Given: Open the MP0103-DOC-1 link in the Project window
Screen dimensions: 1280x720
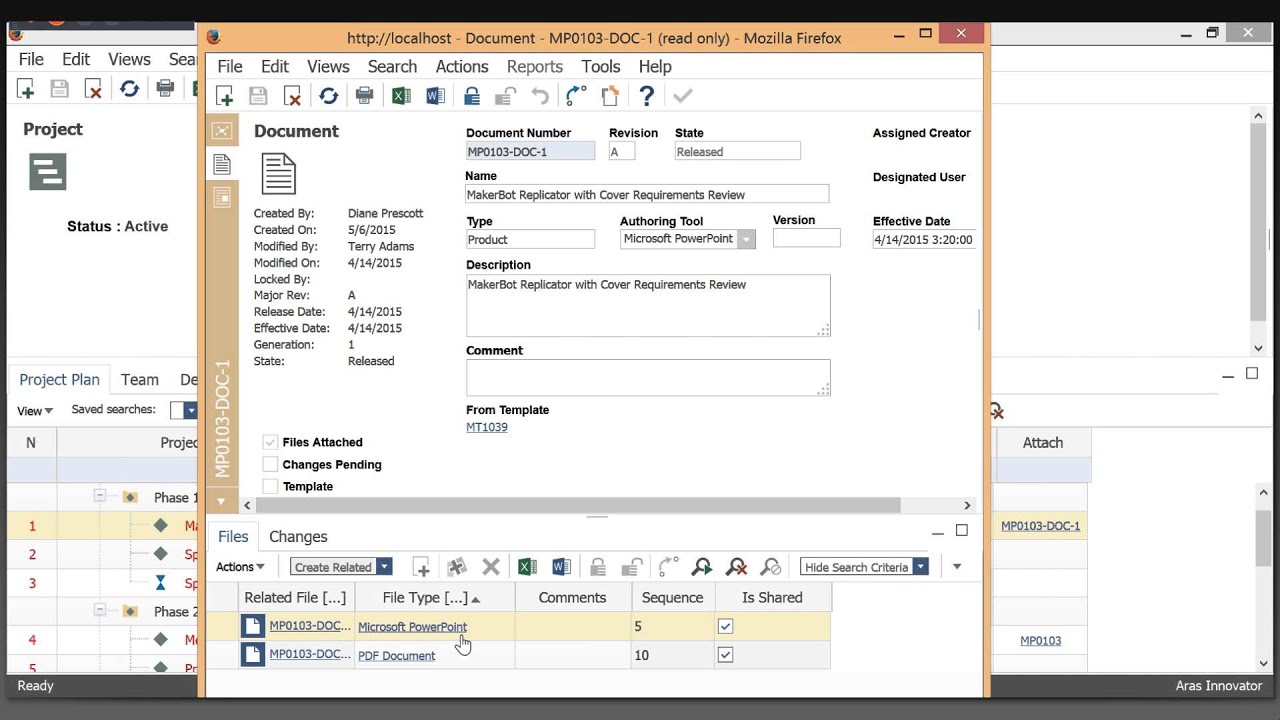Looking at the screenshot, I should (1040, 526).
